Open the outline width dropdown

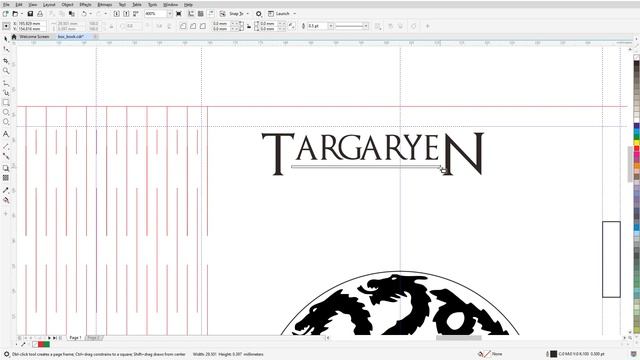click(331, 26)
